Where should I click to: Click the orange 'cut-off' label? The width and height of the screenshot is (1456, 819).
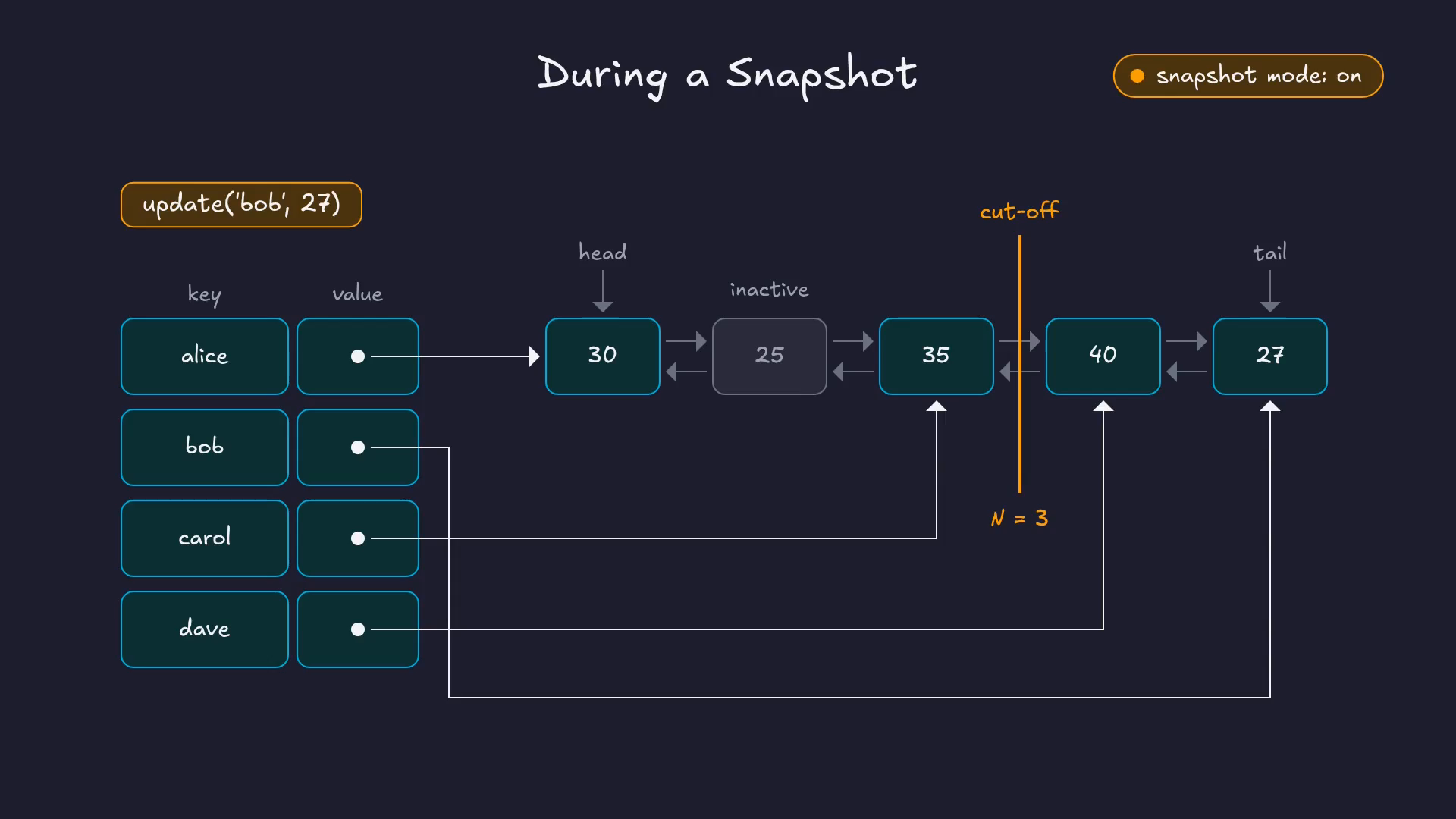point(1020,211)
